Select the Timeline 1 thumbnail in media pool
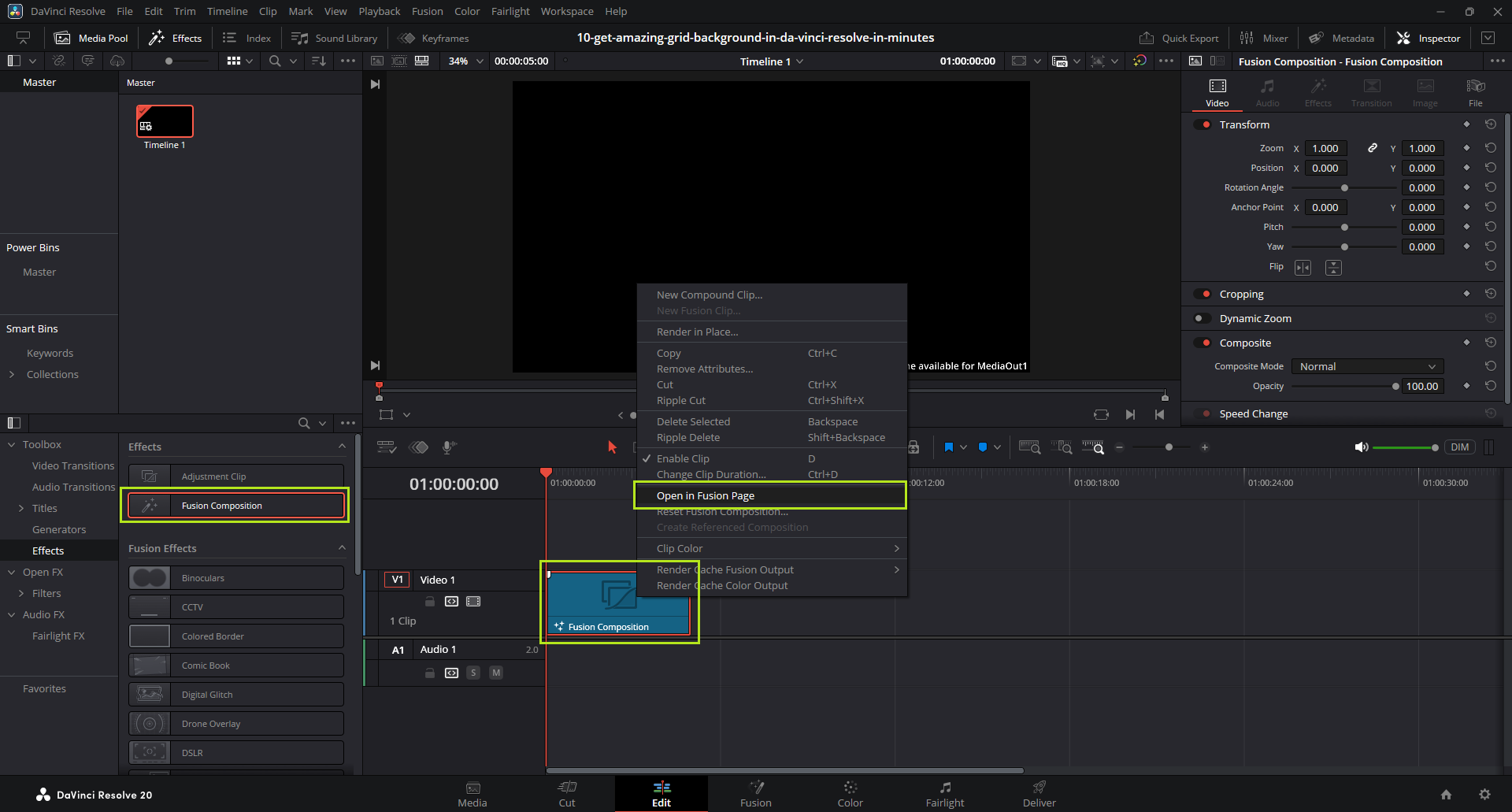The width and height of the screenshot is (1512, 812). coord(165,122)
